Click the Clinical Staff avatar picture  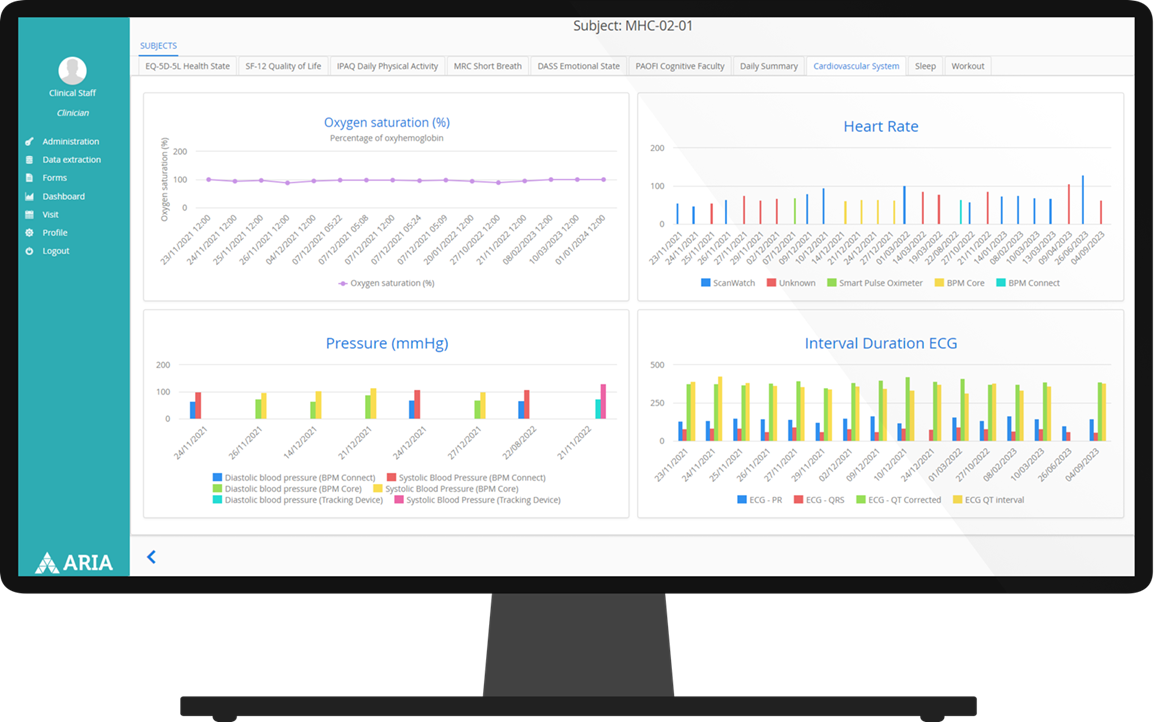click(x=72, y=70)
